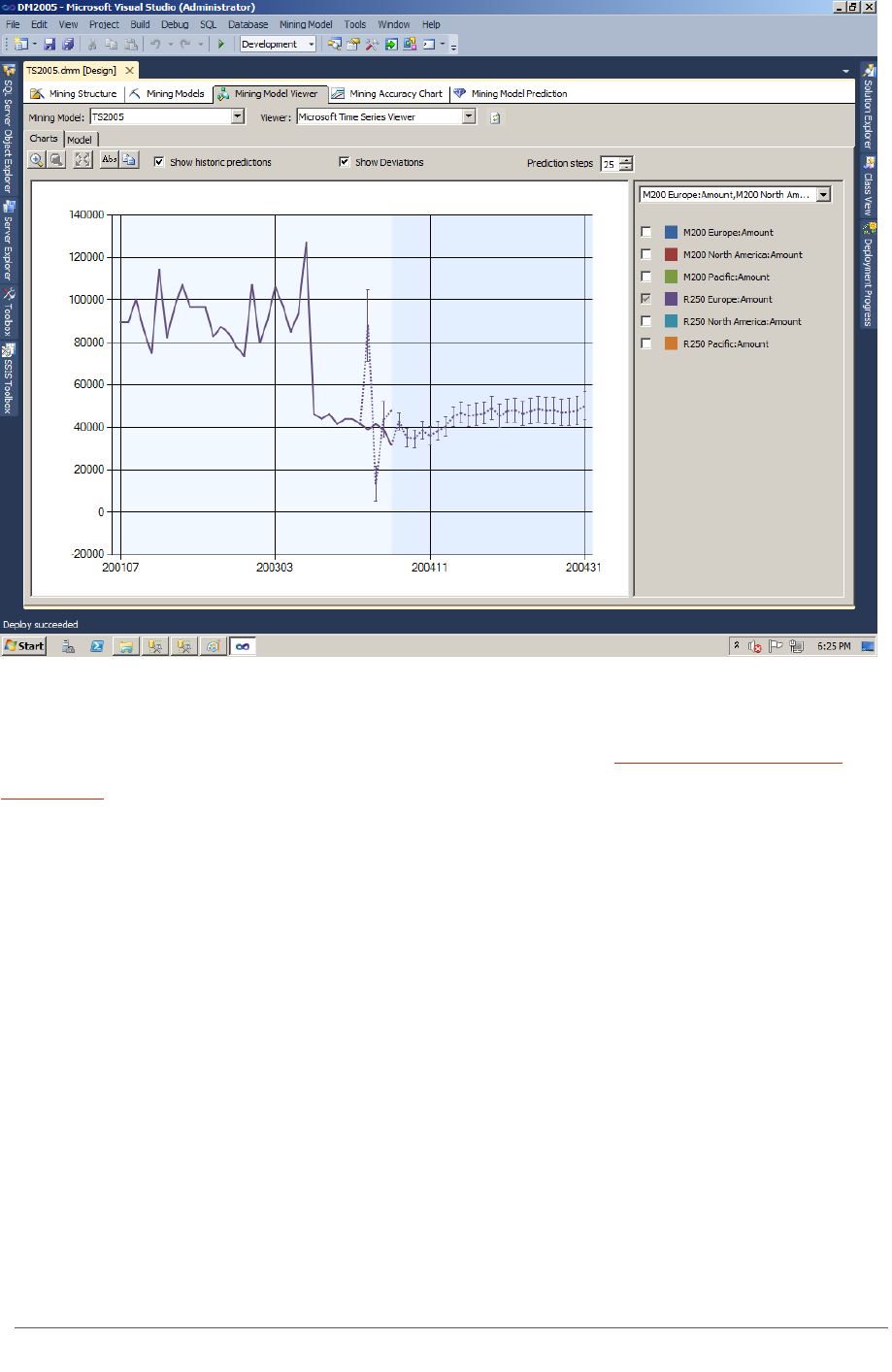Check M200 Pacific:Amount series box
The image size is (892, 1372).
(x=646, y=277)
